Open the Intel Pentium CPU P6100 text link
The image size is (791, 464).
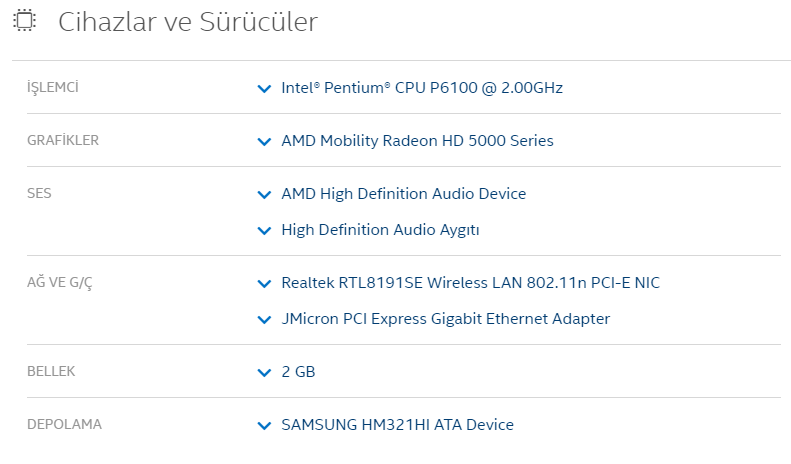coord(422,88)
